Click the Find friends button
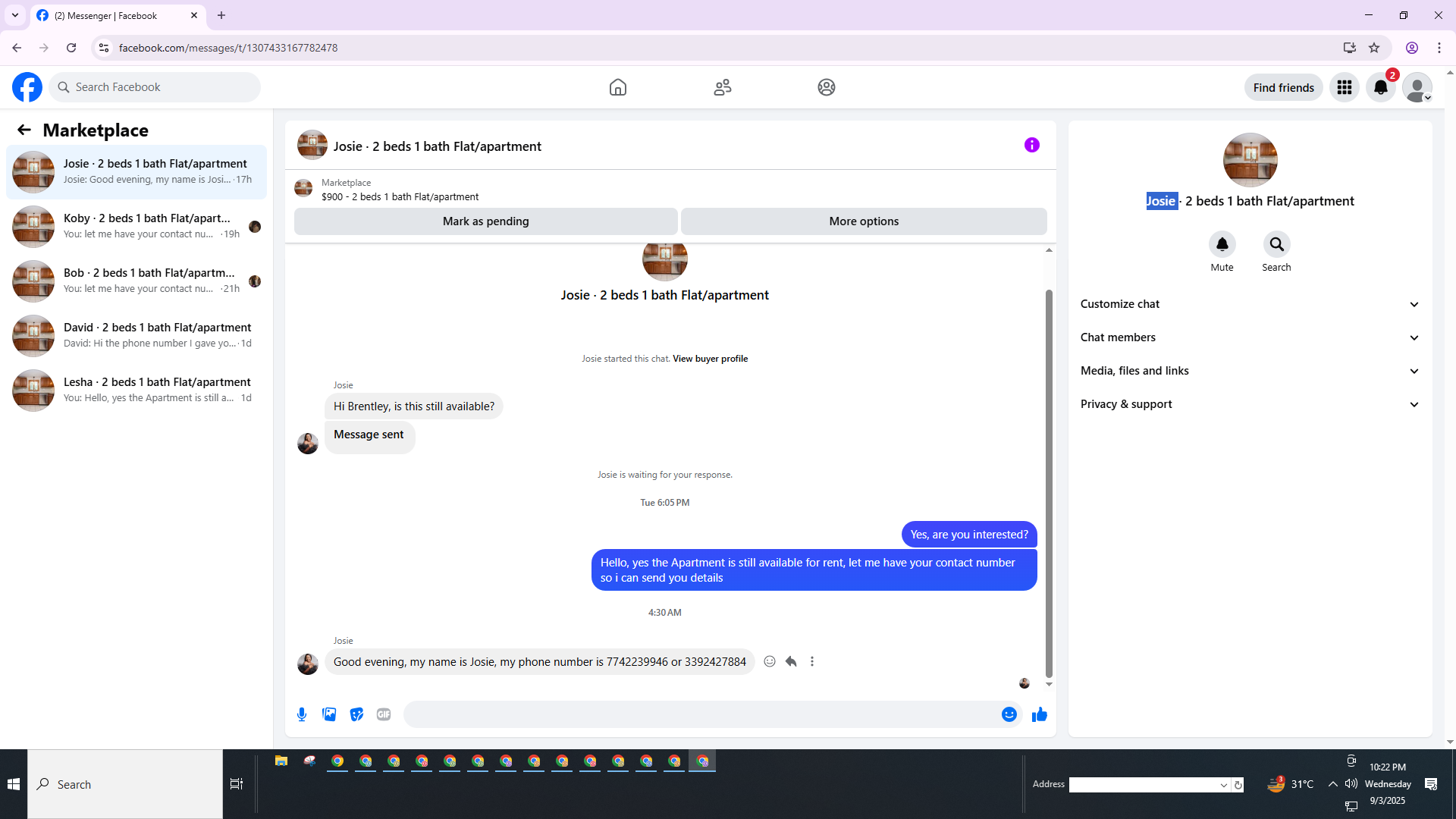Screen dimensions: 1456x819 click(1284, 87)
